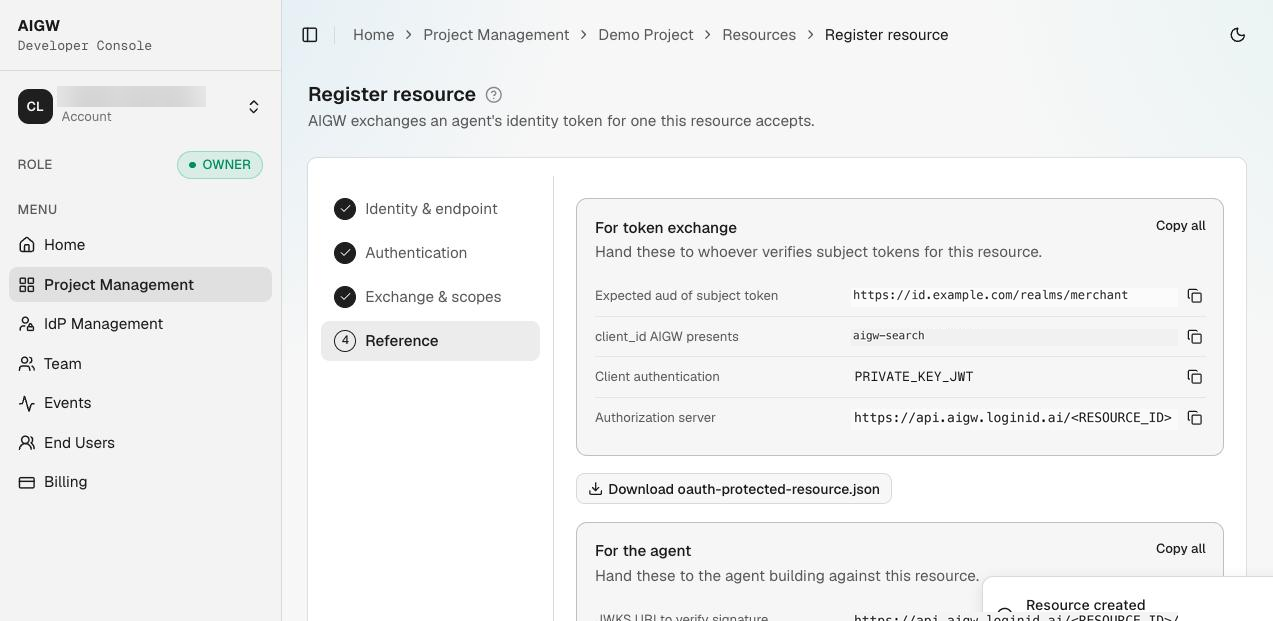This screenshot has width=1273, height=621.
Task: Expand the account switcher chevrons
Action: (x=254, y=106)
